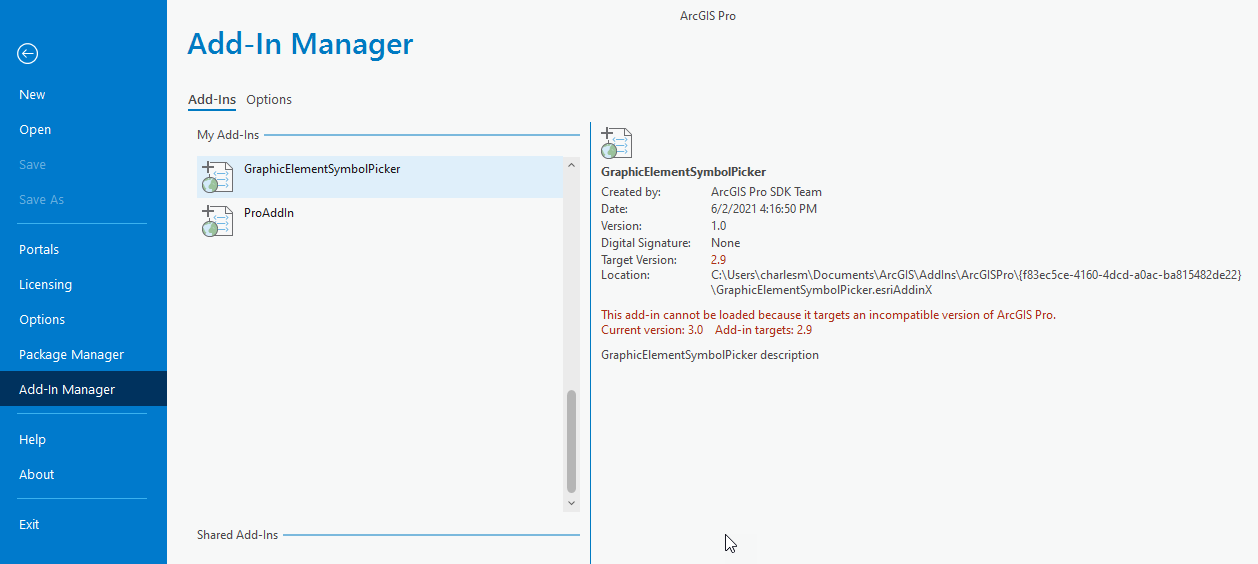Screen dimensions: 1258x564
Task: Open Help from the sidebar
Action: pyautogui.click(x=32, y=439)
